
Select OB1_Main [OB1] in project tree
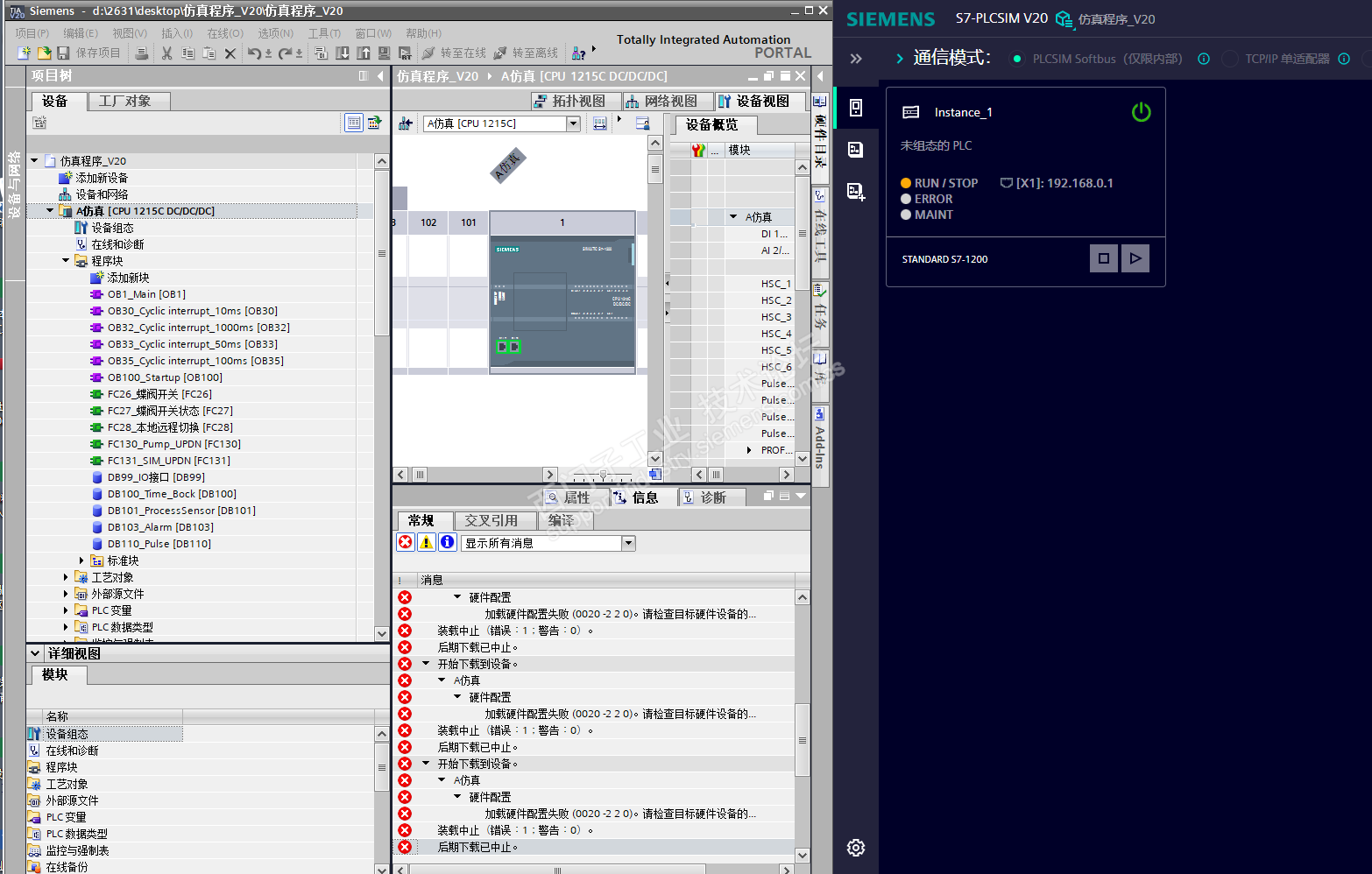[x=146, y=294]
